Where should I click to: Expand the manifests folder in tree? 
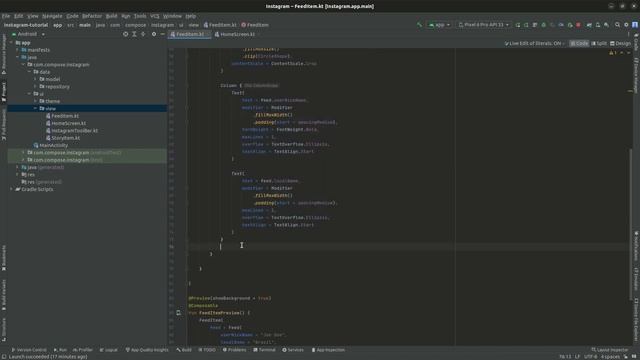(18, 50)
